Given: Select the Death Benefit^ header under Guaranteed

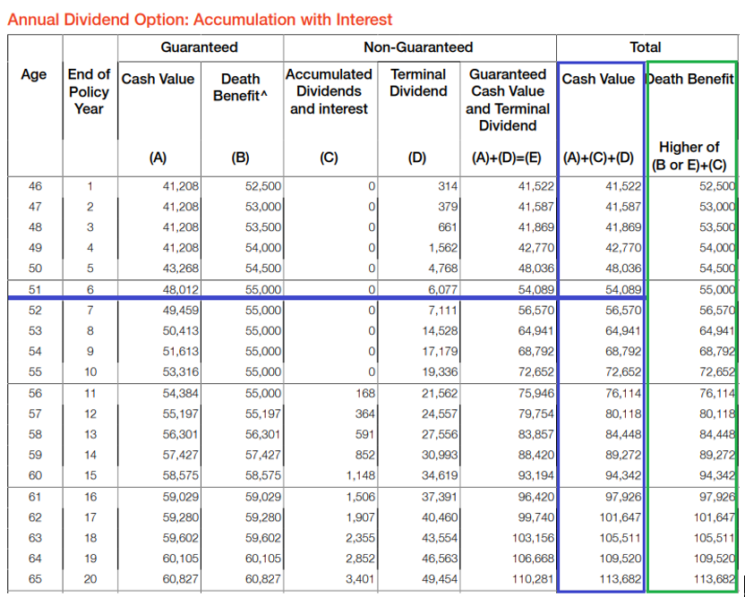Looking at the screenshot, I should click(240, 87).
